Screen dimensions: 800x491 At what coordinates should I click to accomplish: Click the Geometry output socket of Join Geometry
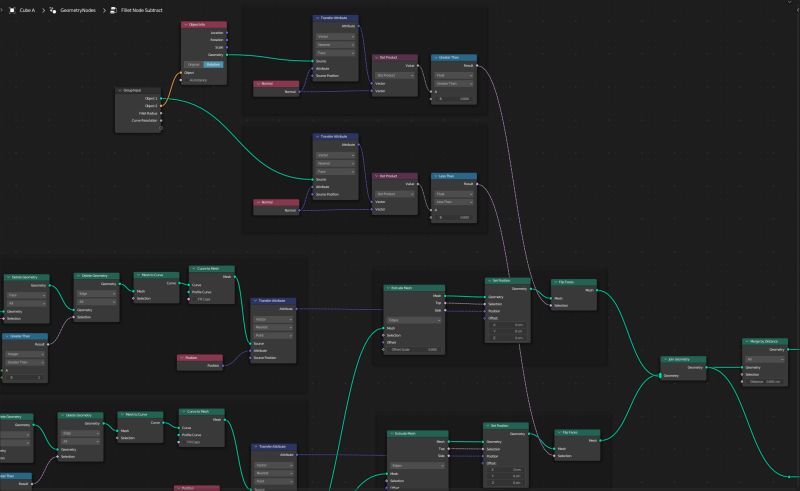[x=707, y=367]
